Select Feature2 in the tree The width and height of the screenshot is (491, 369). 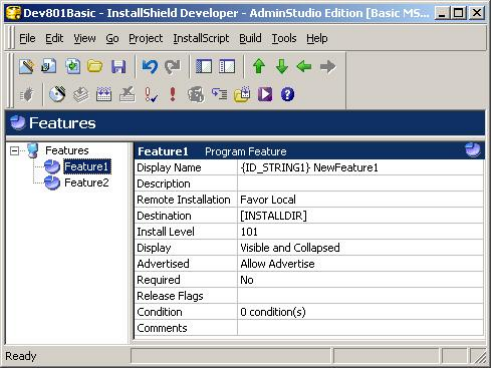pyautogui.click(x=86, y=183)
